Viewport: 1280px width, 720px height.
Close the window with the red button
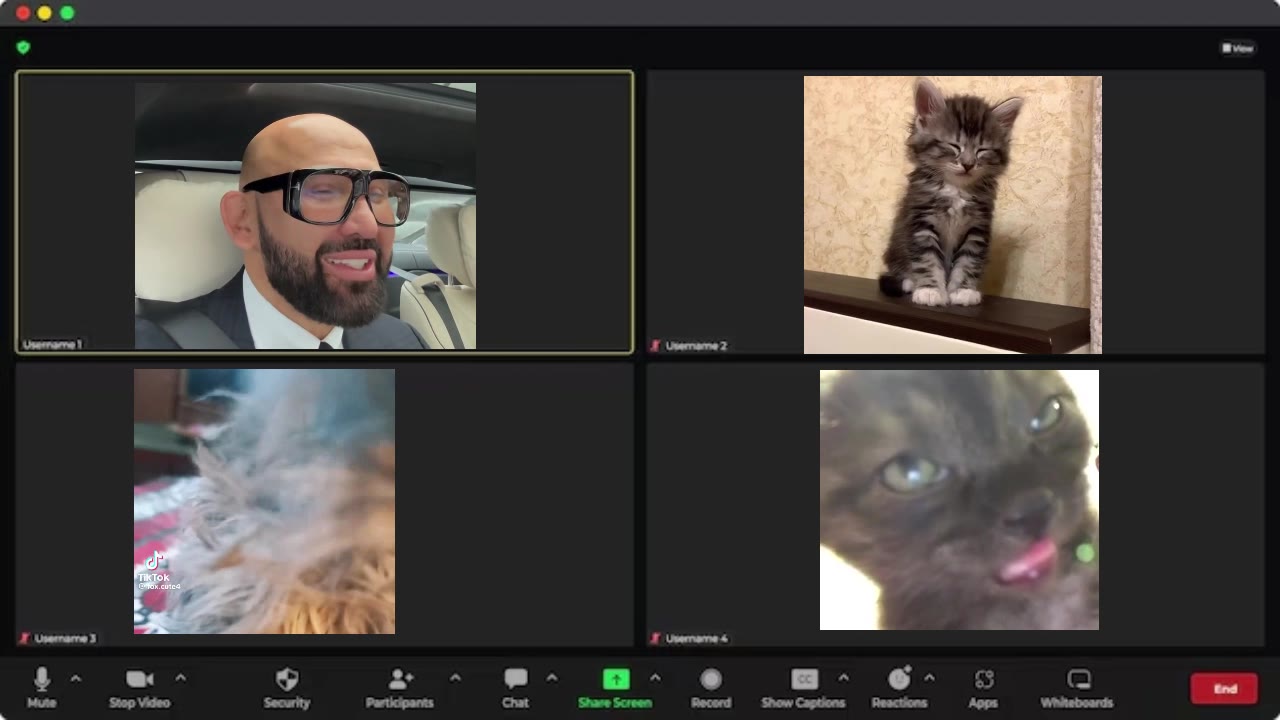pos(23,13)
